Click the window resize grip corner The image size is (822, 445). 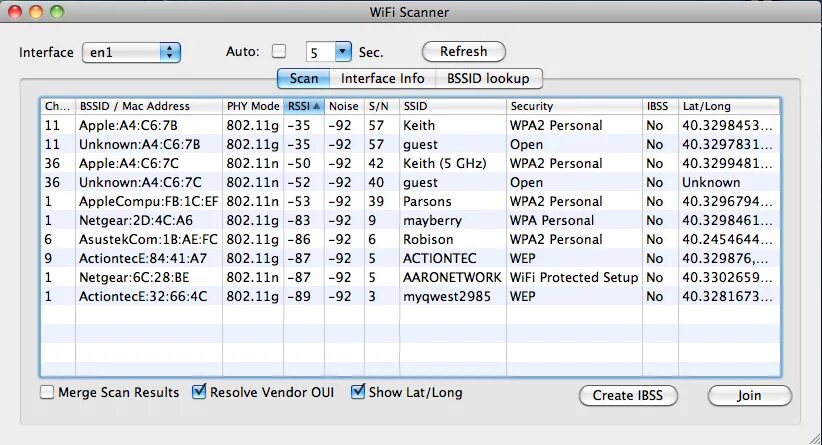point(814,438)
